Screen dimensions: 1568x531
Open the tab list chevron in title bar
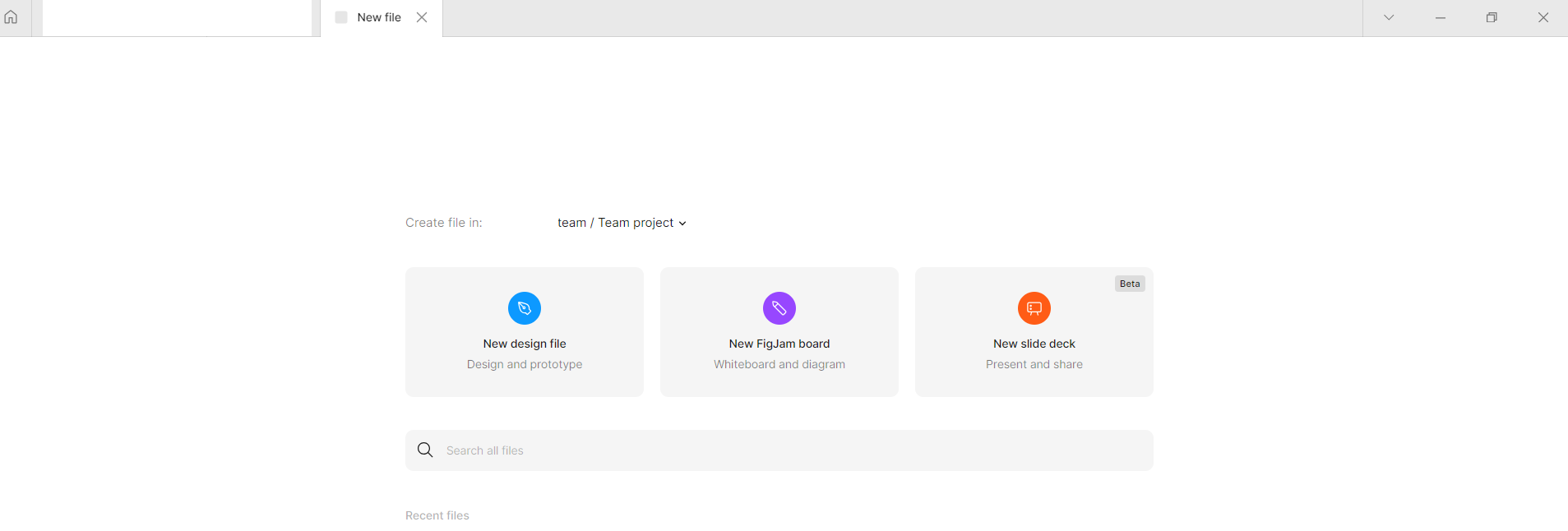click(x=1389, y=17)
